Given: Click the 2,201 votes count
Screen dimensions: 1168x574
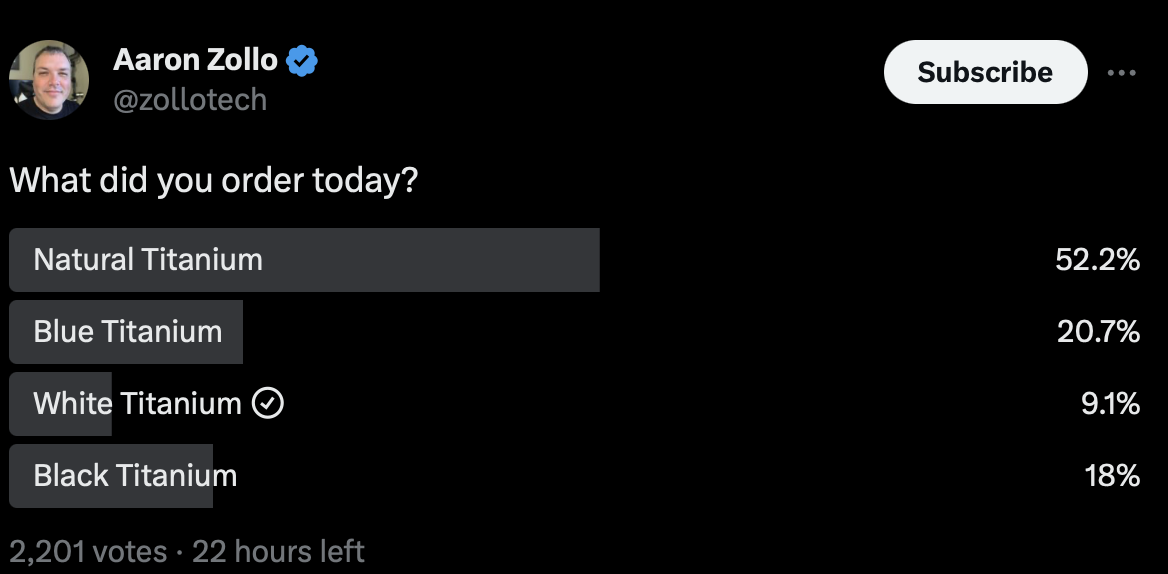Looking at the screenshot, I should (x=88, y=551).
